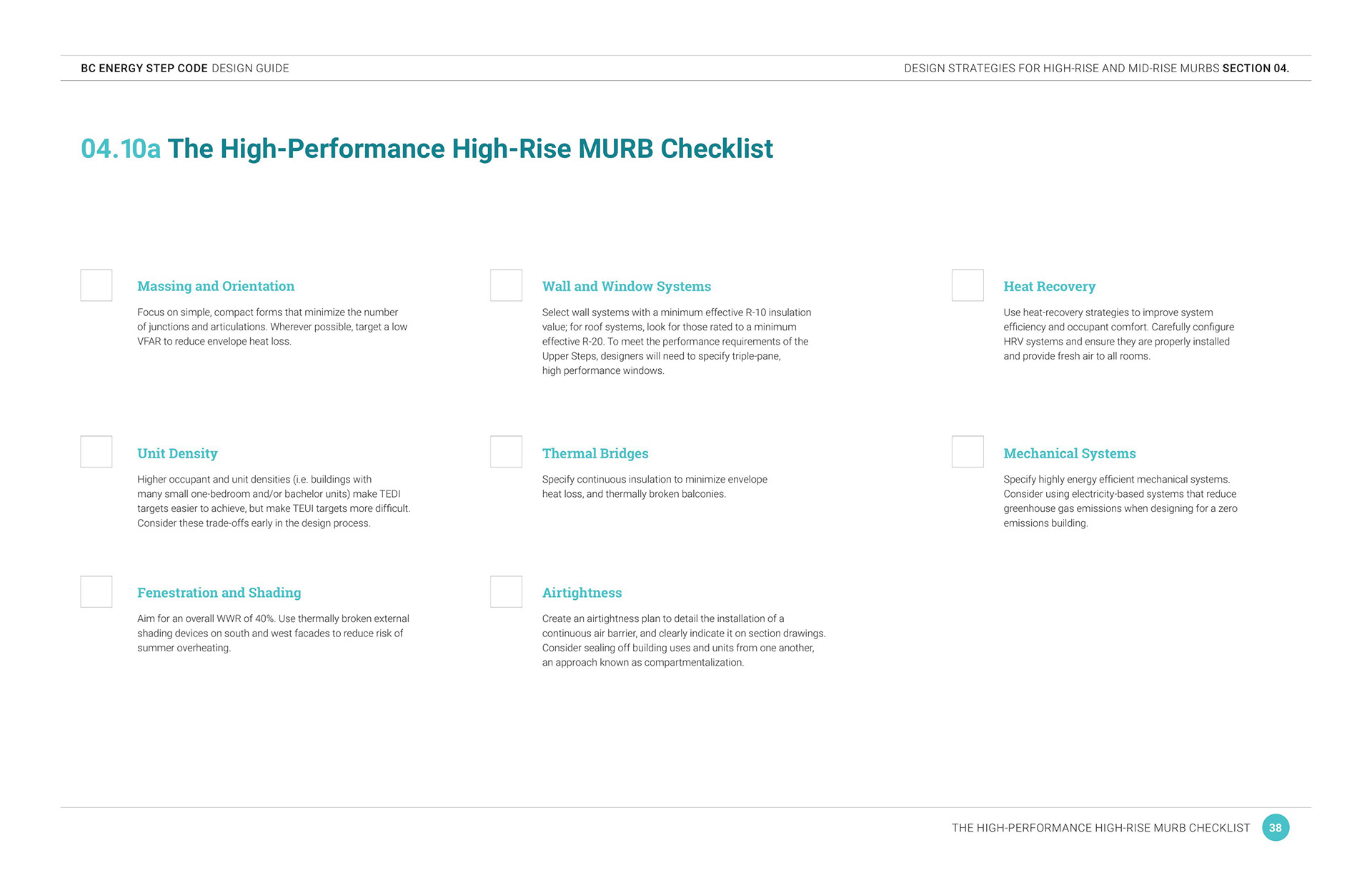This screenshot has width=1372, height=888.
Task: Click the 04.10a checklist page title
Action: (x=427, y=149)
